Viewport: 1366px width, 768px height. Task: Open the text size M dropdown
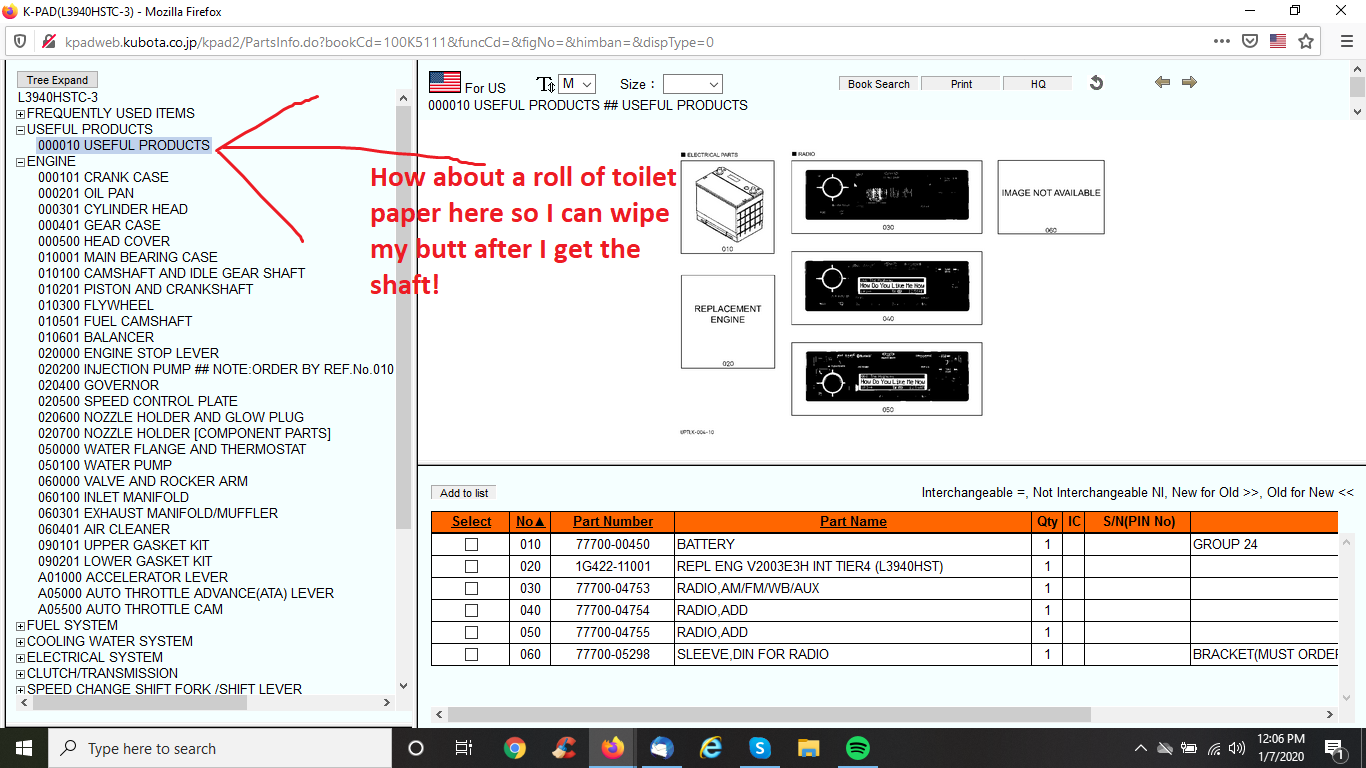(577, 84)
